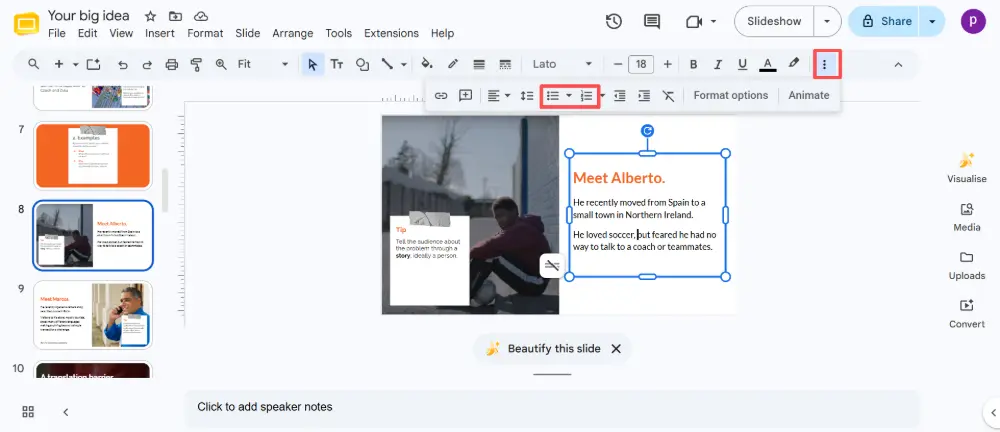Click the Move to folder icon
The image size is (1000, 432).
coord(175,15)
